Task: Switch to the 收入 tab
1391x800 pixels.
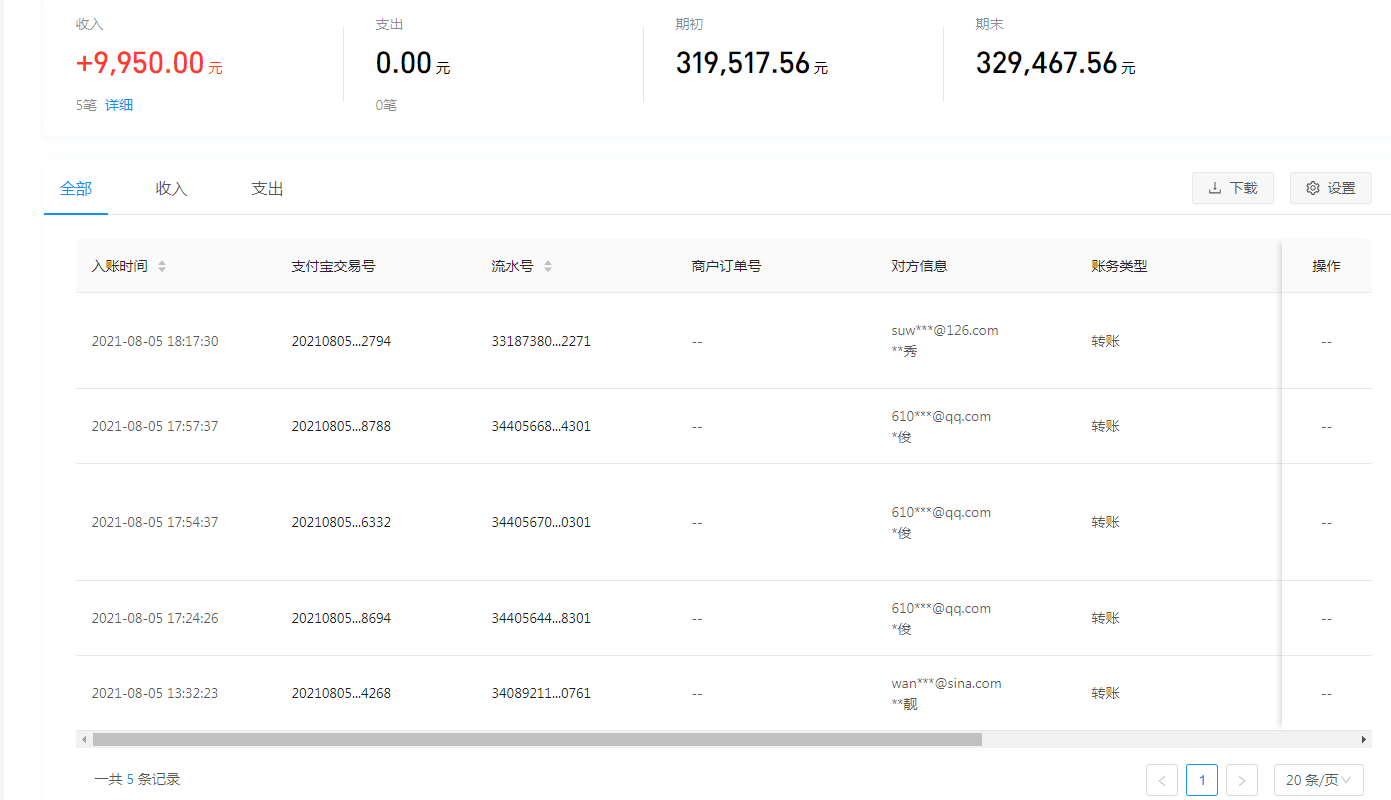Action: click(x=170, y=188)
